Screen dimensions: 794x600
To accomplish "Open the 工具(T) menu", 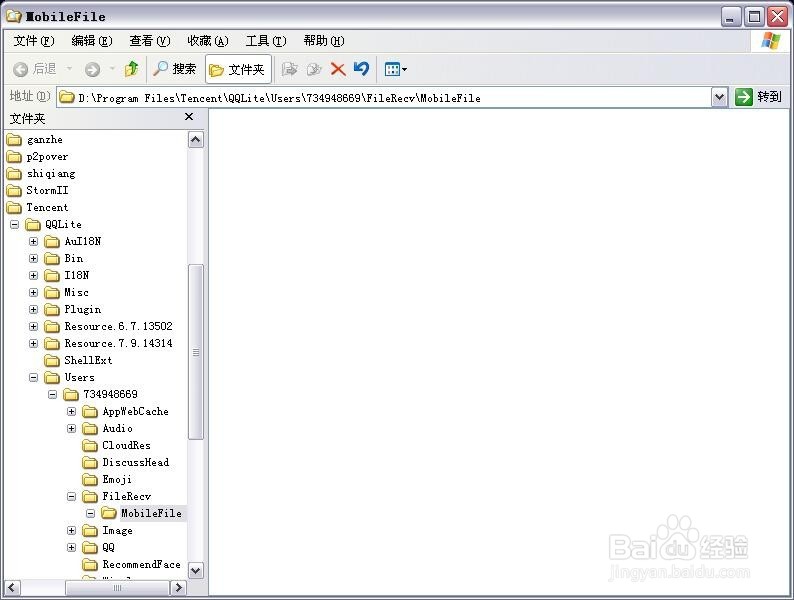I will click(x=266, y=41).
